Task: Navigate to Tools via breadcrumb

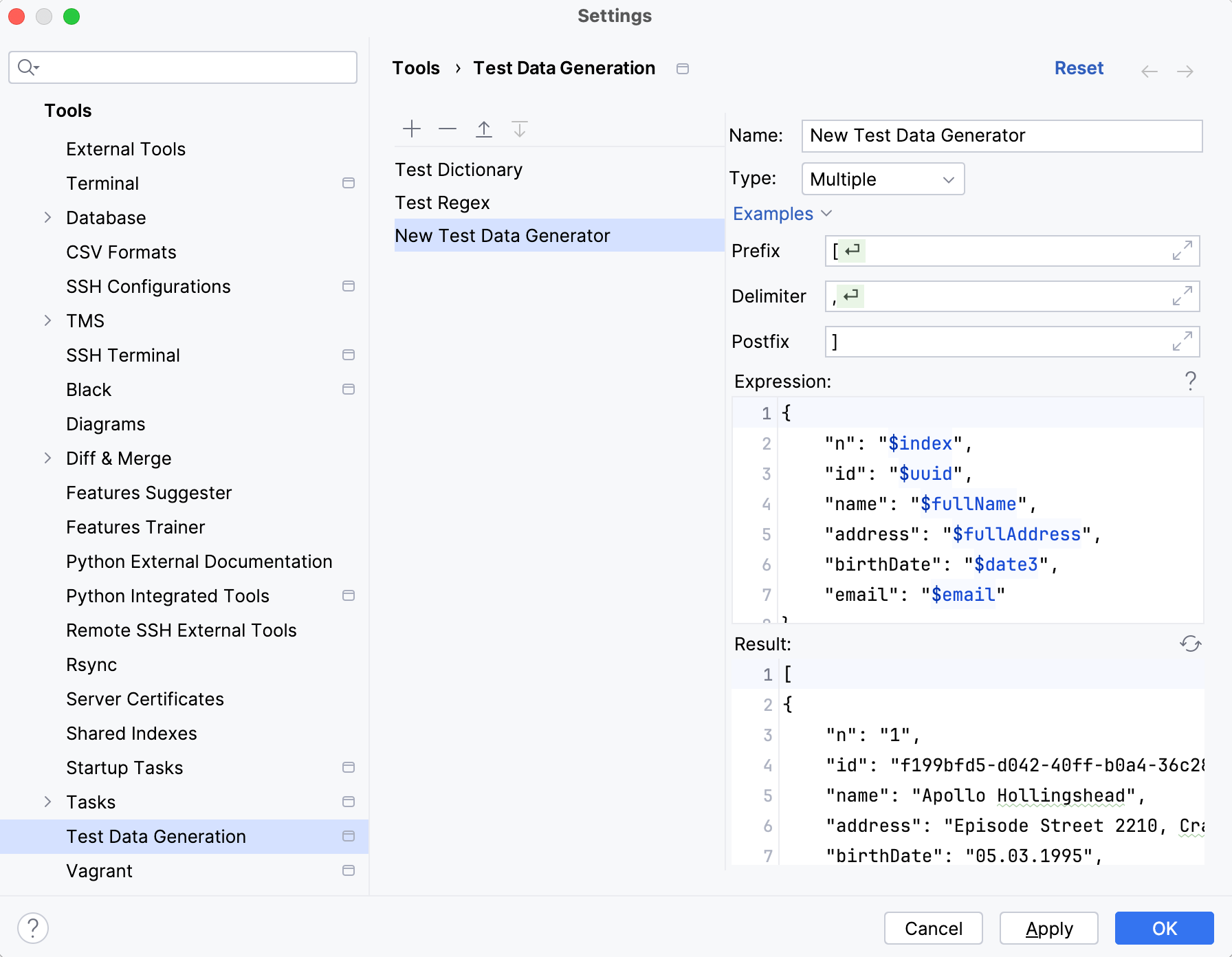Action: [415, 67]
